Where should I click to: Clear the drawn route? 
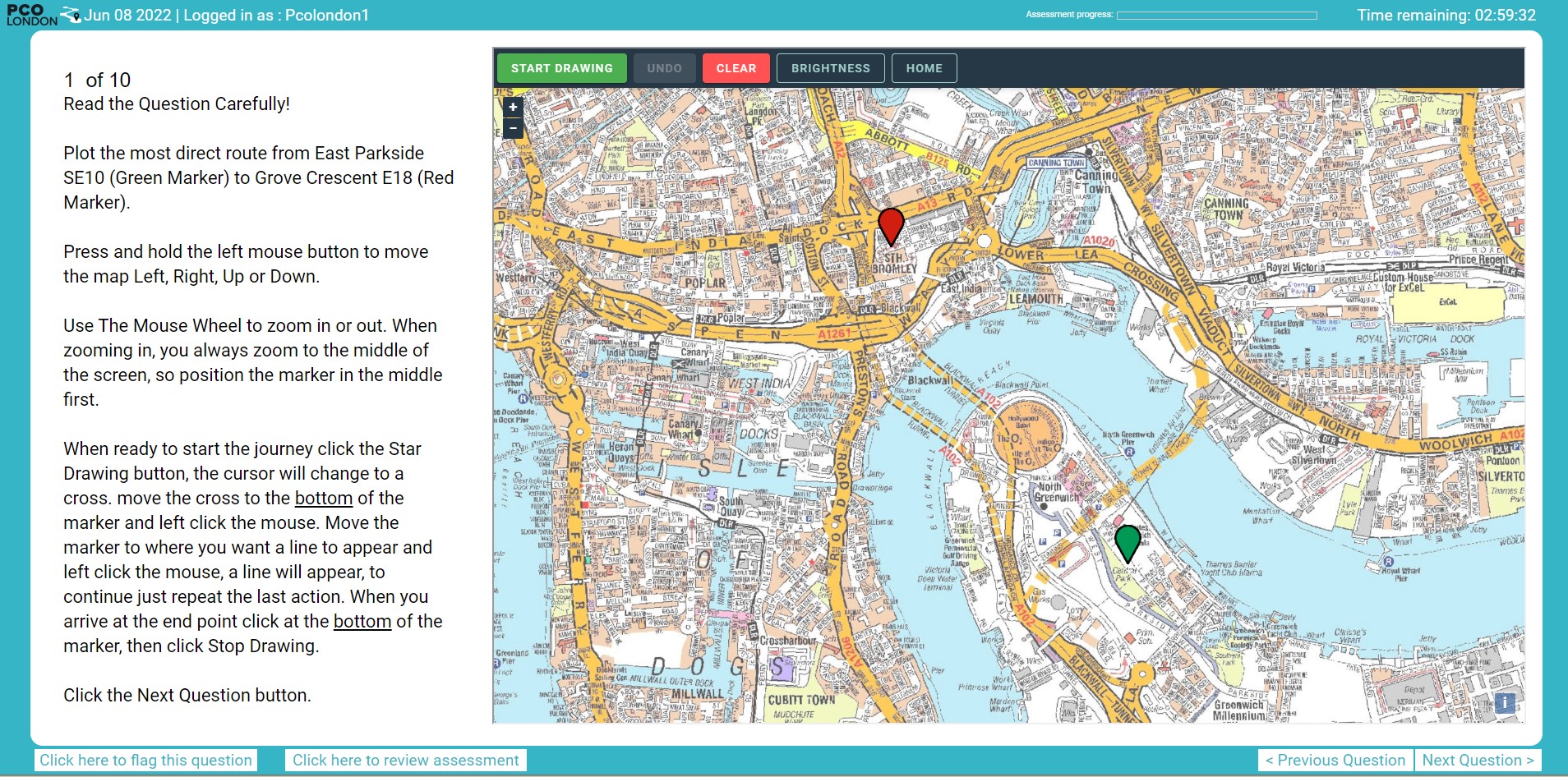coord(736,68)
